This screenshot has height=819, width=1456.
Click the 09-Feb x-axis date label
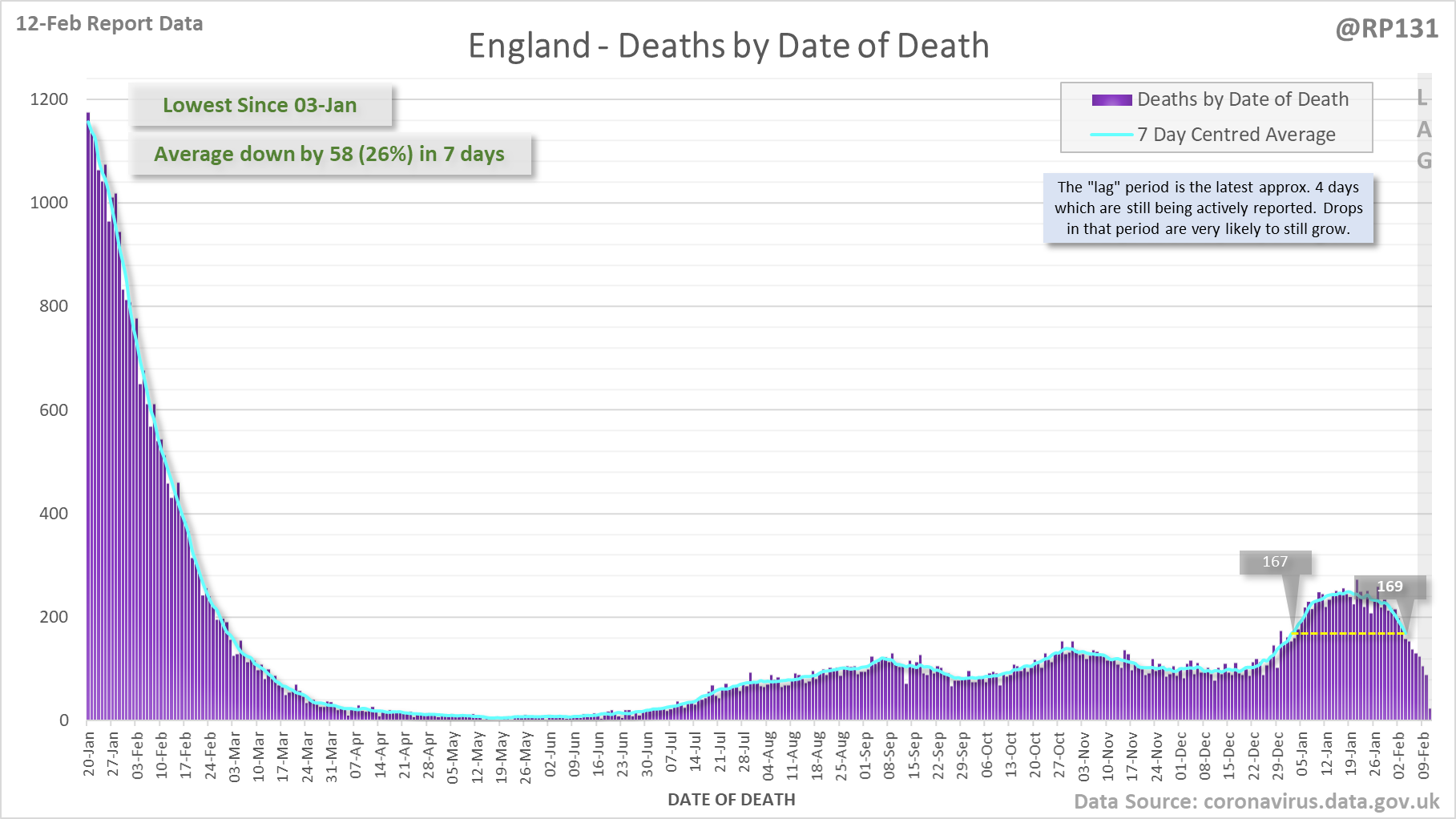pyautogui.click(x=1424, y=754)
